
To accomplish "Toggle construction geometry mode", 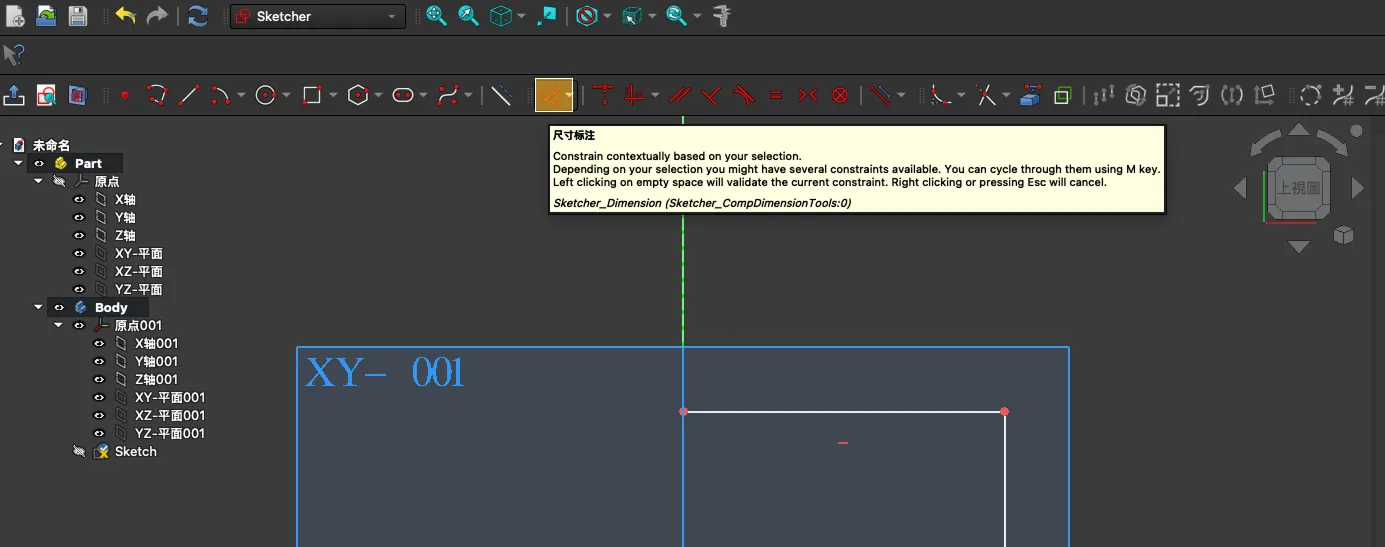I will 501,95.
